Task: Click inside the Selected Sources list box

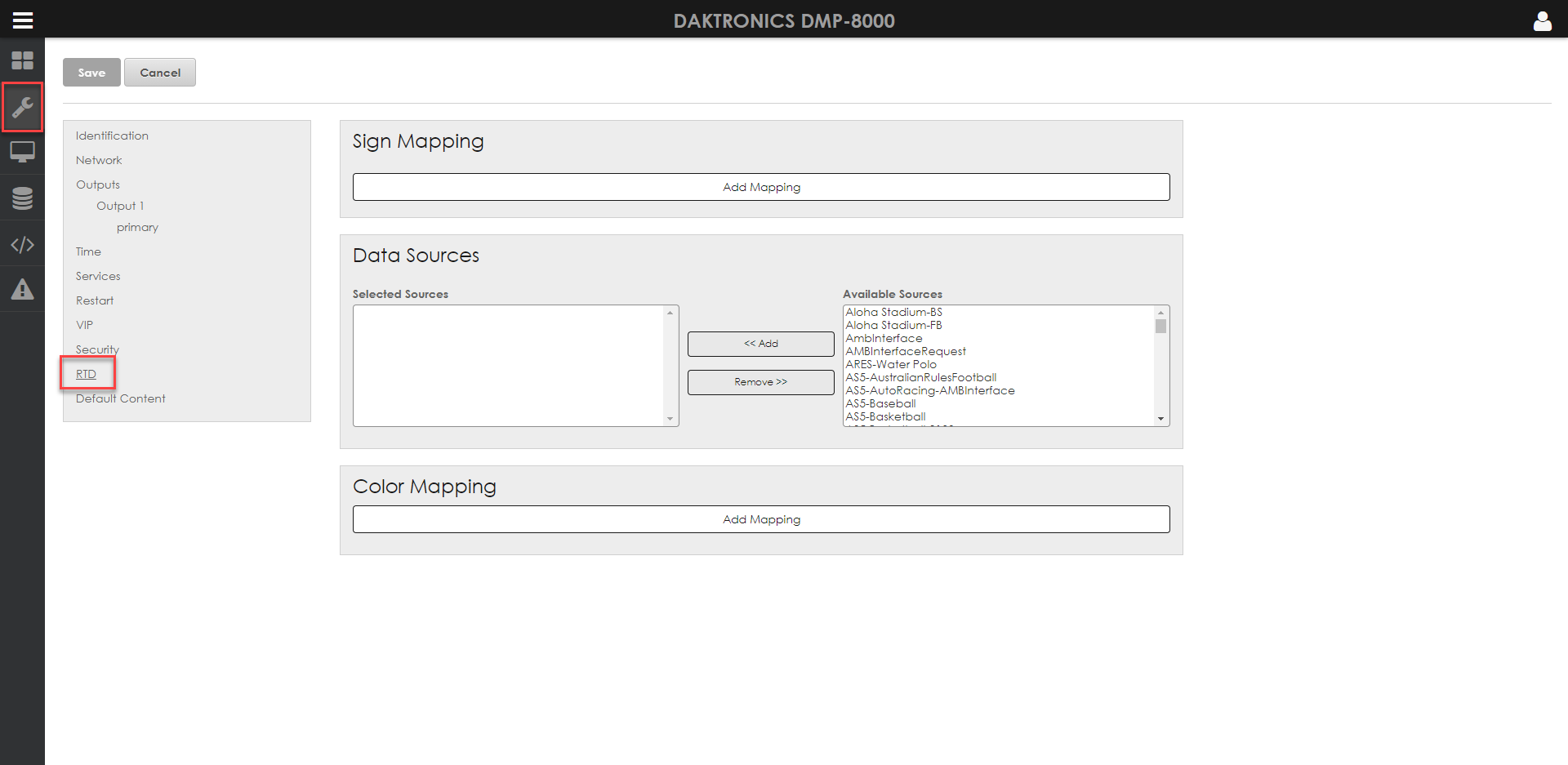Action: (508, 366)
